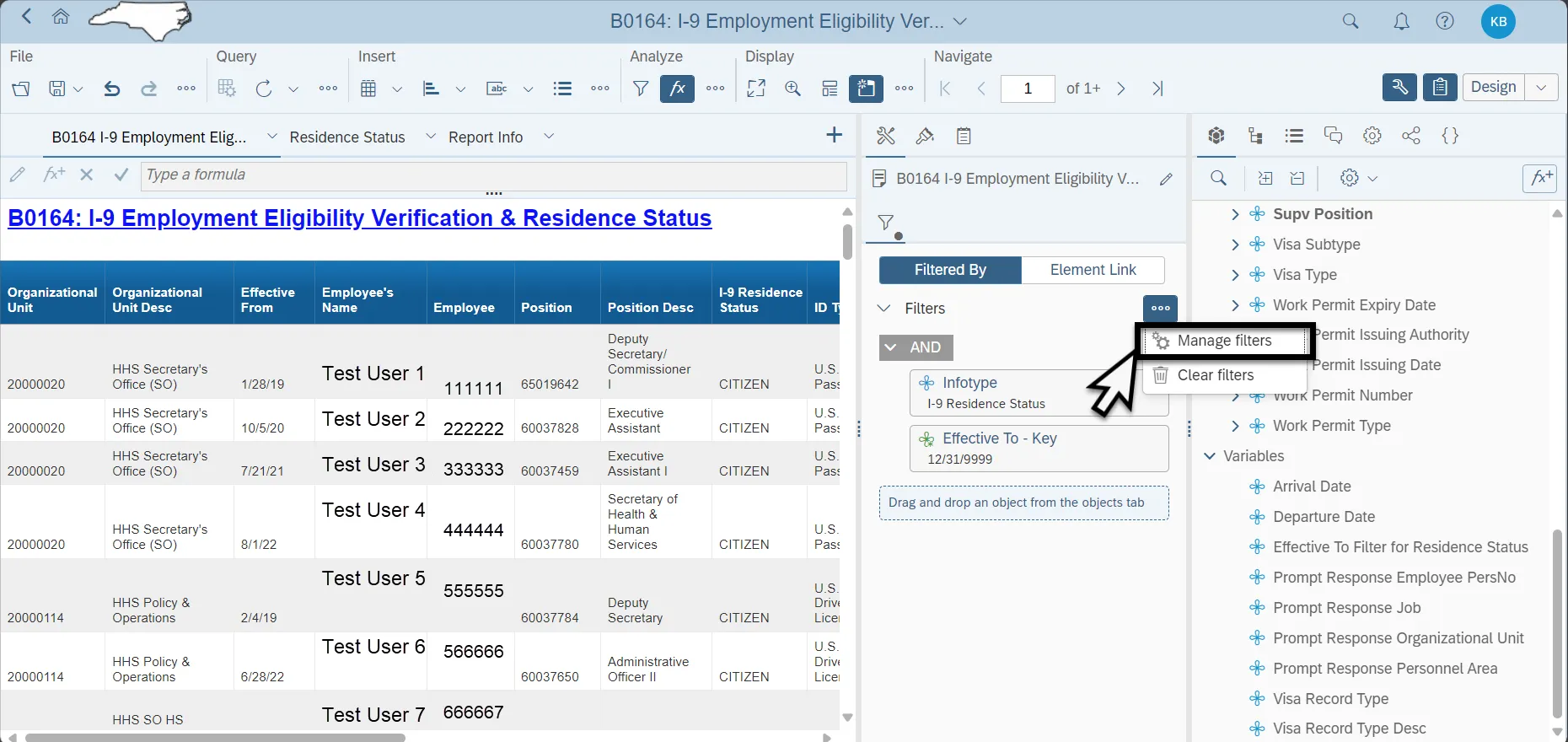
Task: Click the Refresh query icon
Action: click(264, 89)
